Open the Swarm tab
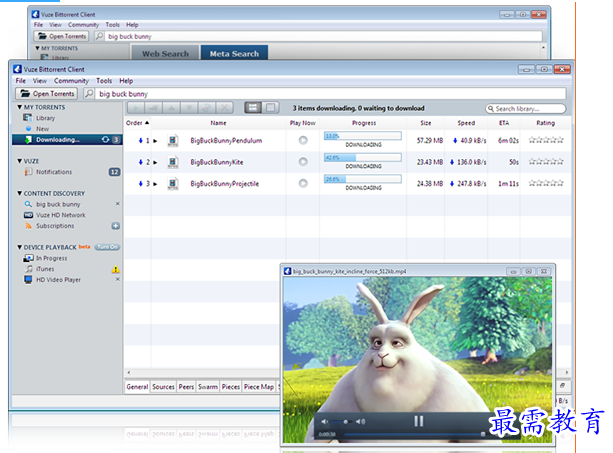 click(x=208, y=387)
